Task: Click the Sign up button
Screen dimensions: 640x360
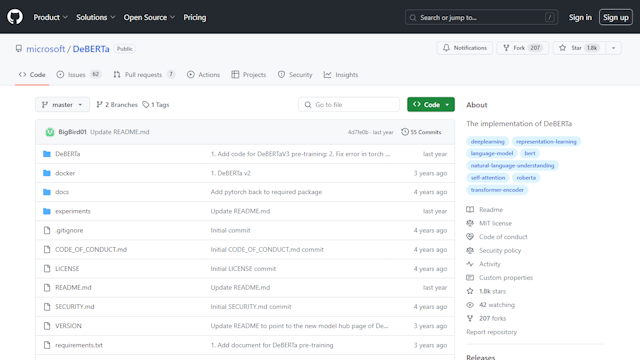Action: pyautogui.click(x=616, y=17)
